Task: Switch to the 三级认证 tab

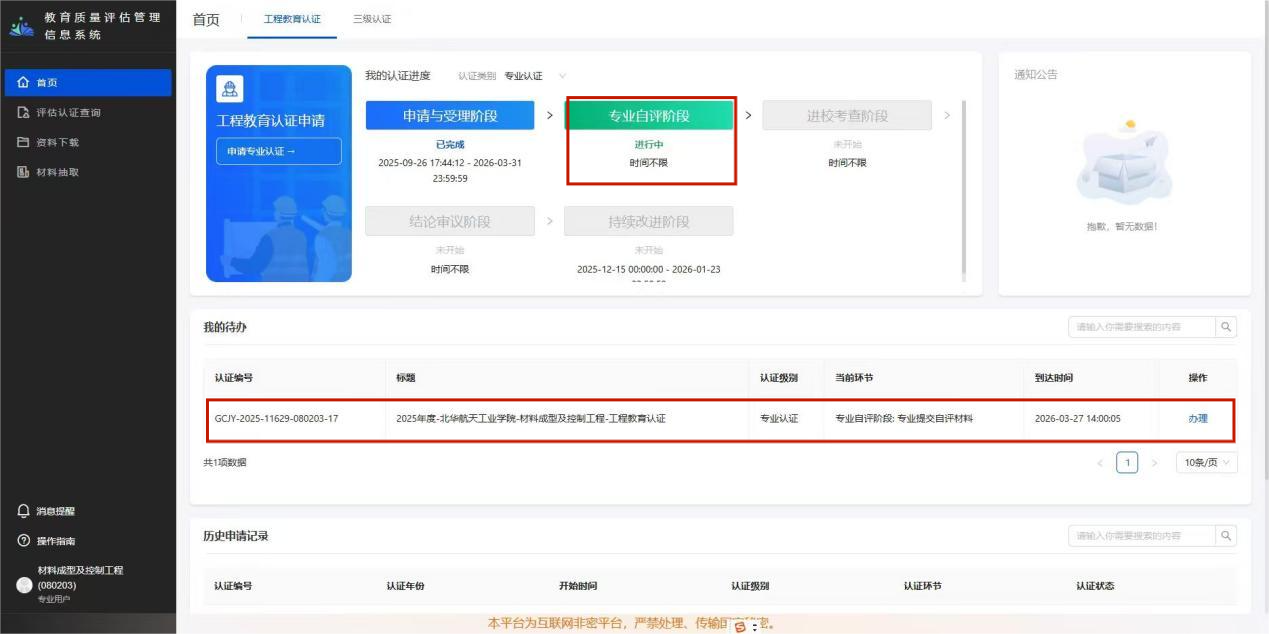Action: (372, 19)
